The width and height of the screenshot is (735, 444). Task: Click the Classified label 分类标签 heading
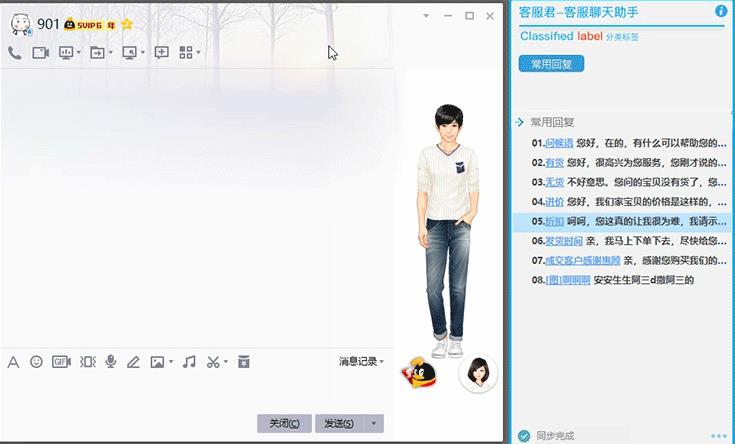pyautogui.click(x=579, y=36)
